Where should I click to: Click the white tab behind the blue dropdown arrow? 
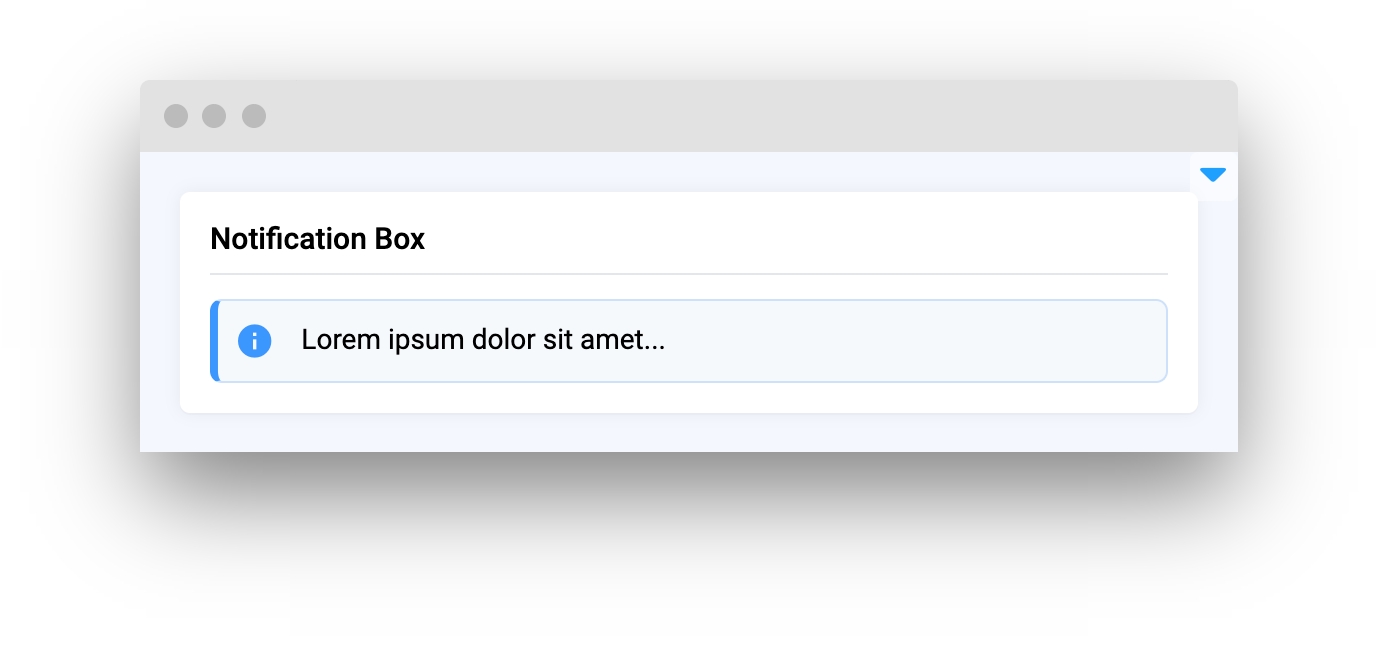point(1213,177)
